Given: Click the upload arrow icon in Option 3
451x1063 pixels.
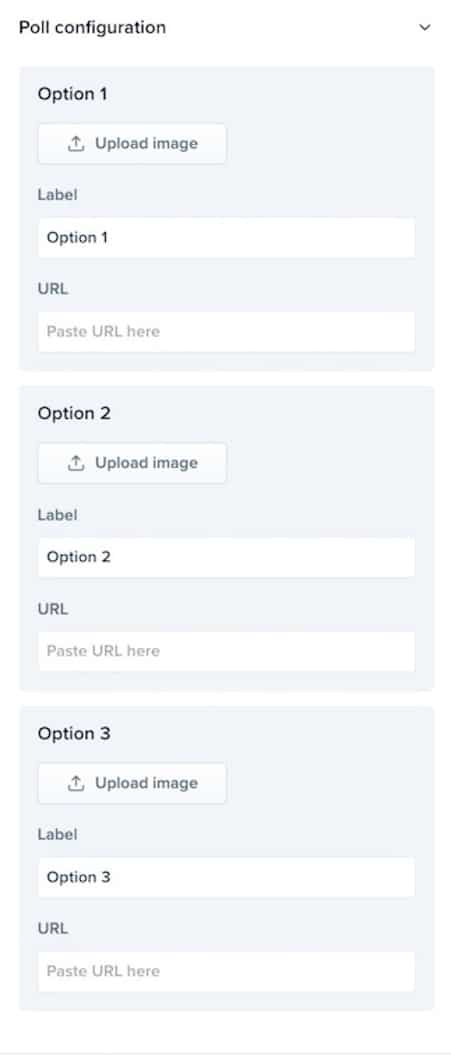Looking at the screenshot, I should pyautogui.click(x=77, y=783).
